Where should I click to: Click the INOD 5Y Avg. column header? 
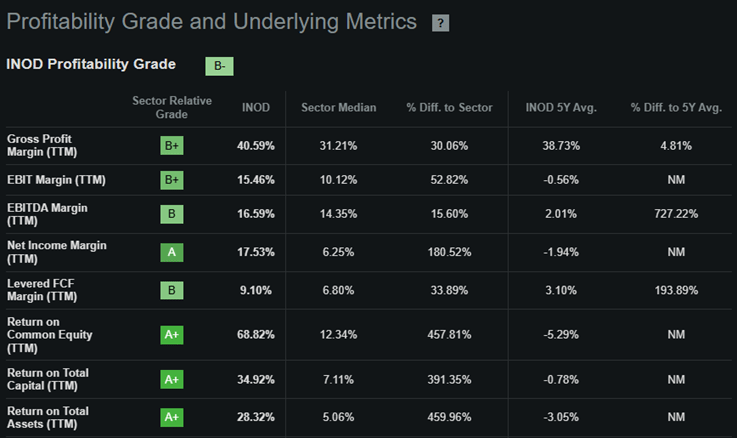click(x=560, y=108)
